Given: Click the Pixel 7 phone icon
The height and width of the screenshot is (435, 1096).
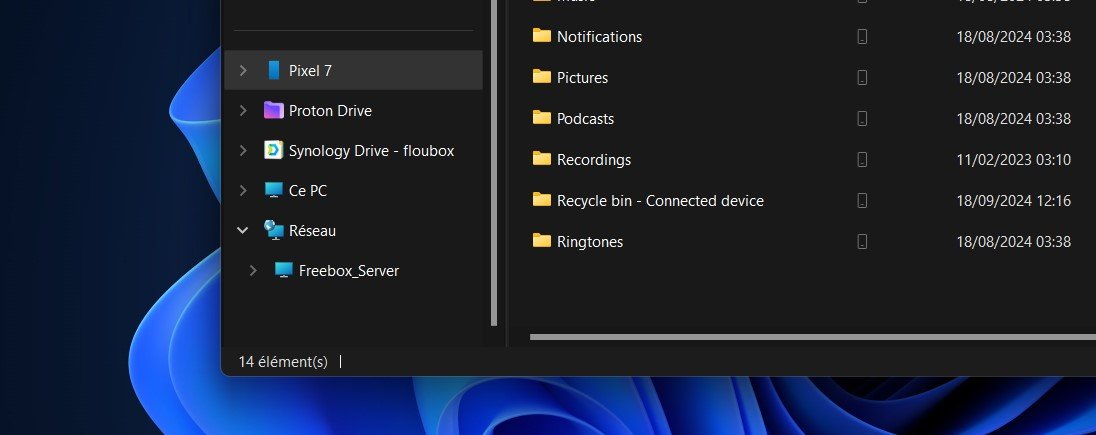Looking at the screenshot, I should pos(273,70).
